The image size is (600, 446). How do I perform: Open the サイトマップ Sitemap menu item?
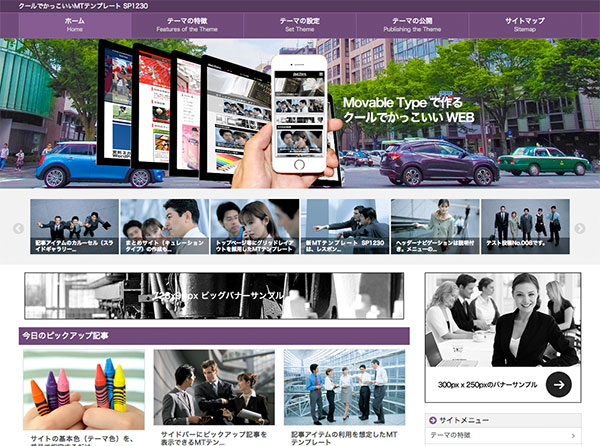tap(525, 25)
